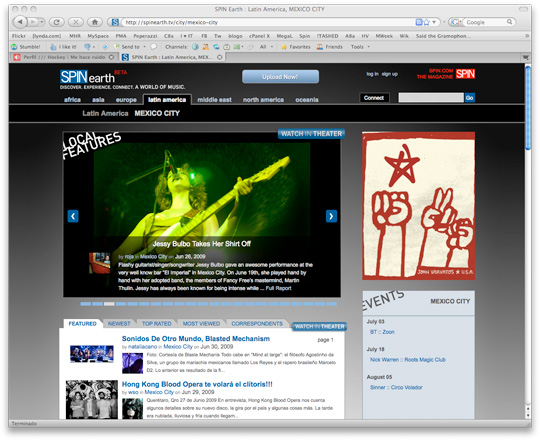
Task: Show next feature with right arrow
Action: (331, 216)
